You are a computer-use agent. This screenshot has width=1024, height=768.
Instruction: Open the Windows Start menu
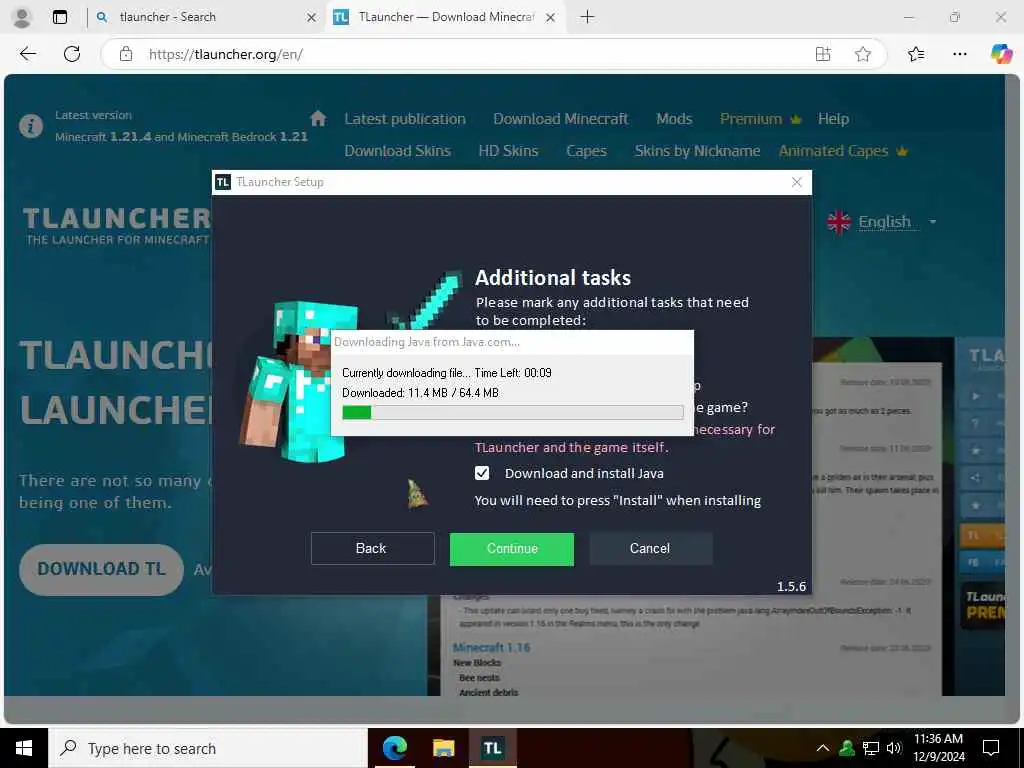click(24, 748)
